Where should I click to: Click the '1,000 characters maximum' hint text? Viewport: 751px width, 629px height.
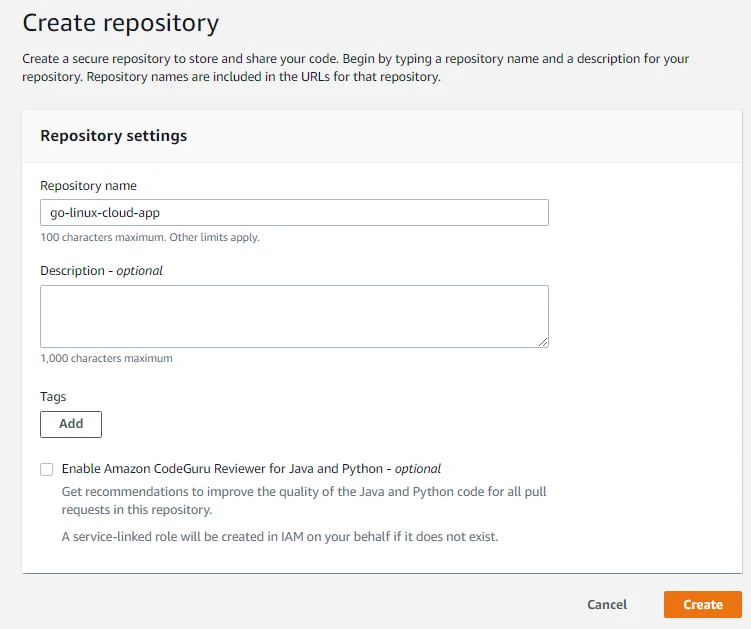[106, 358]
